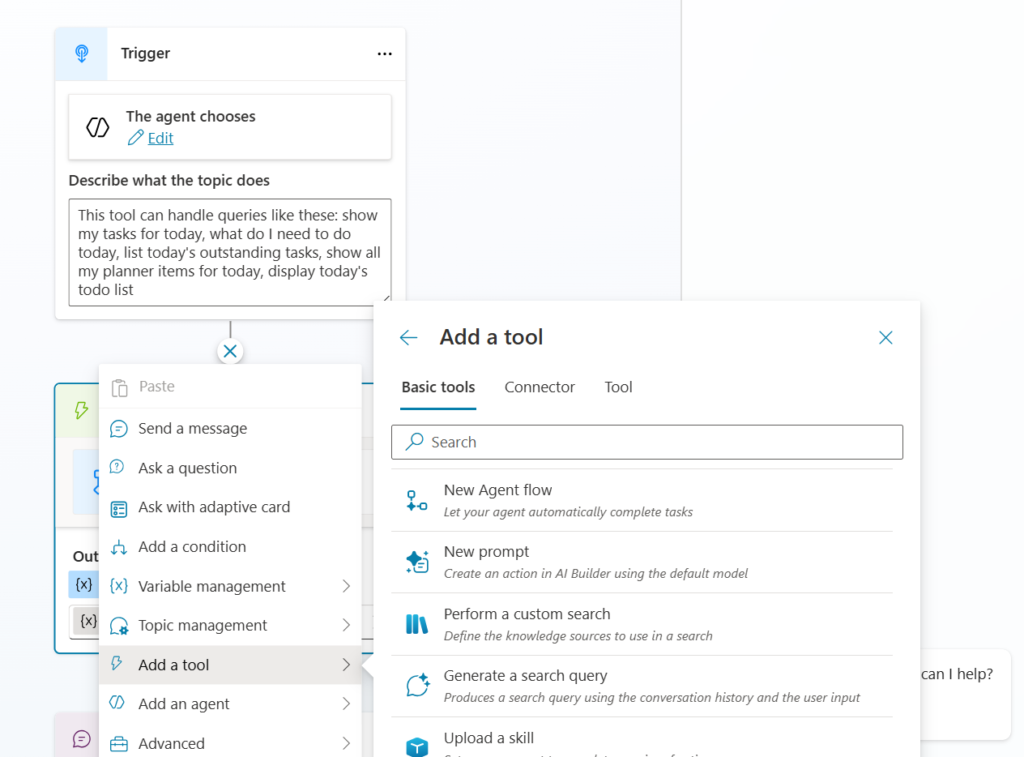
Task: Open Add an agent submenu
Action: [x=230, y=703]
